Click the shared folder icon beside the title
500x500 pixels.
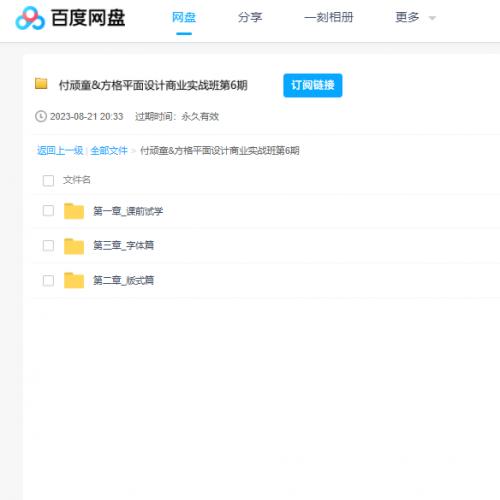[x=41, y=84]
